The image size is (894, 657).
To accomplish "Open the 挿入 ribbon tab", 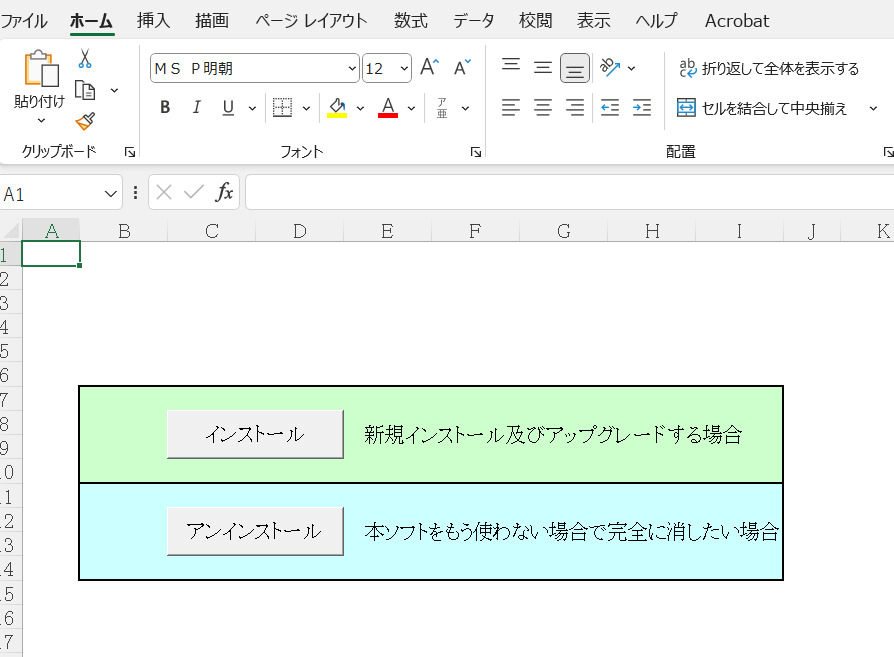I will pos(153,20).
